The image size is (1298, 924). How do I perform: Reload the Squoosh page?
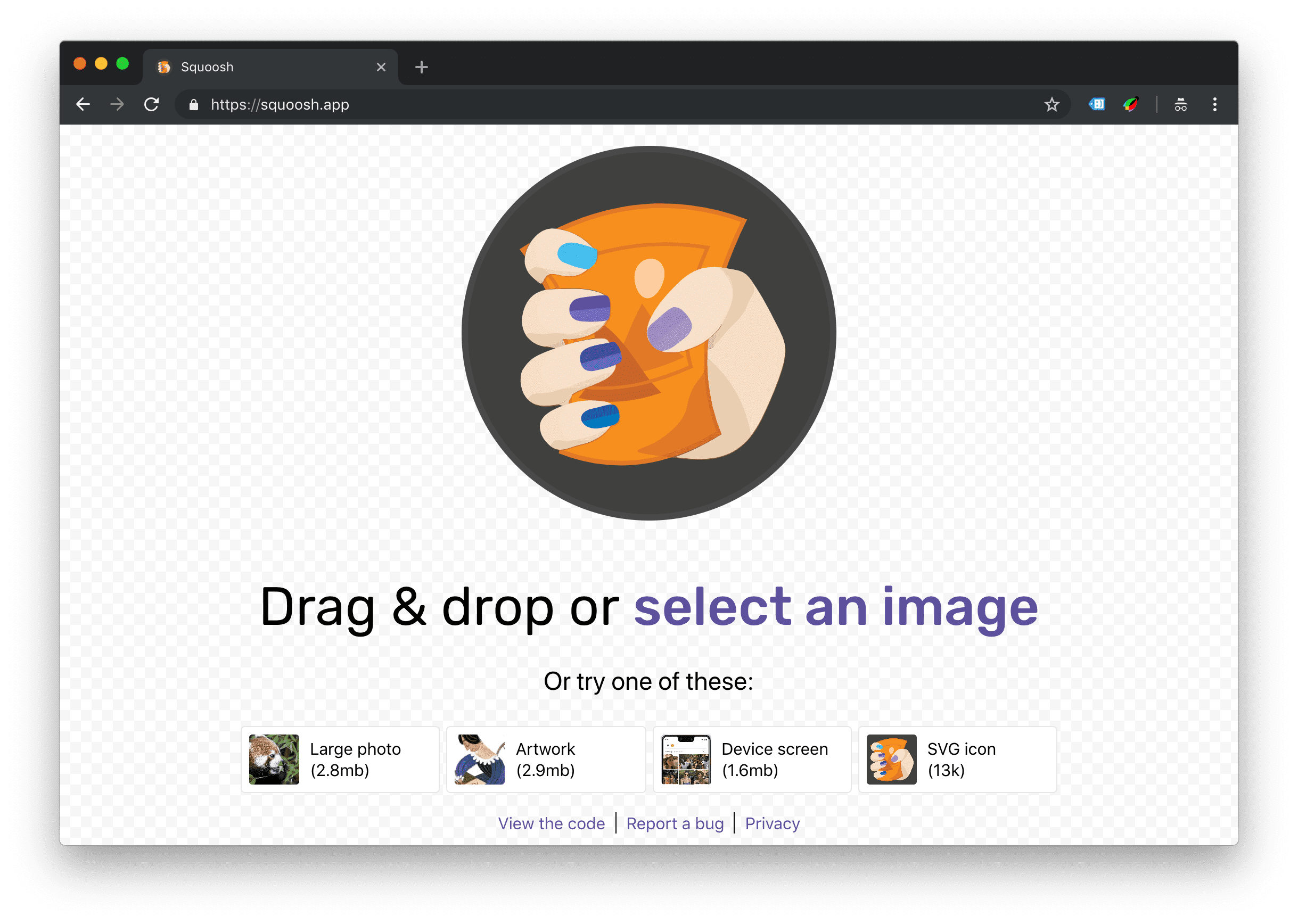click(151, 105)
